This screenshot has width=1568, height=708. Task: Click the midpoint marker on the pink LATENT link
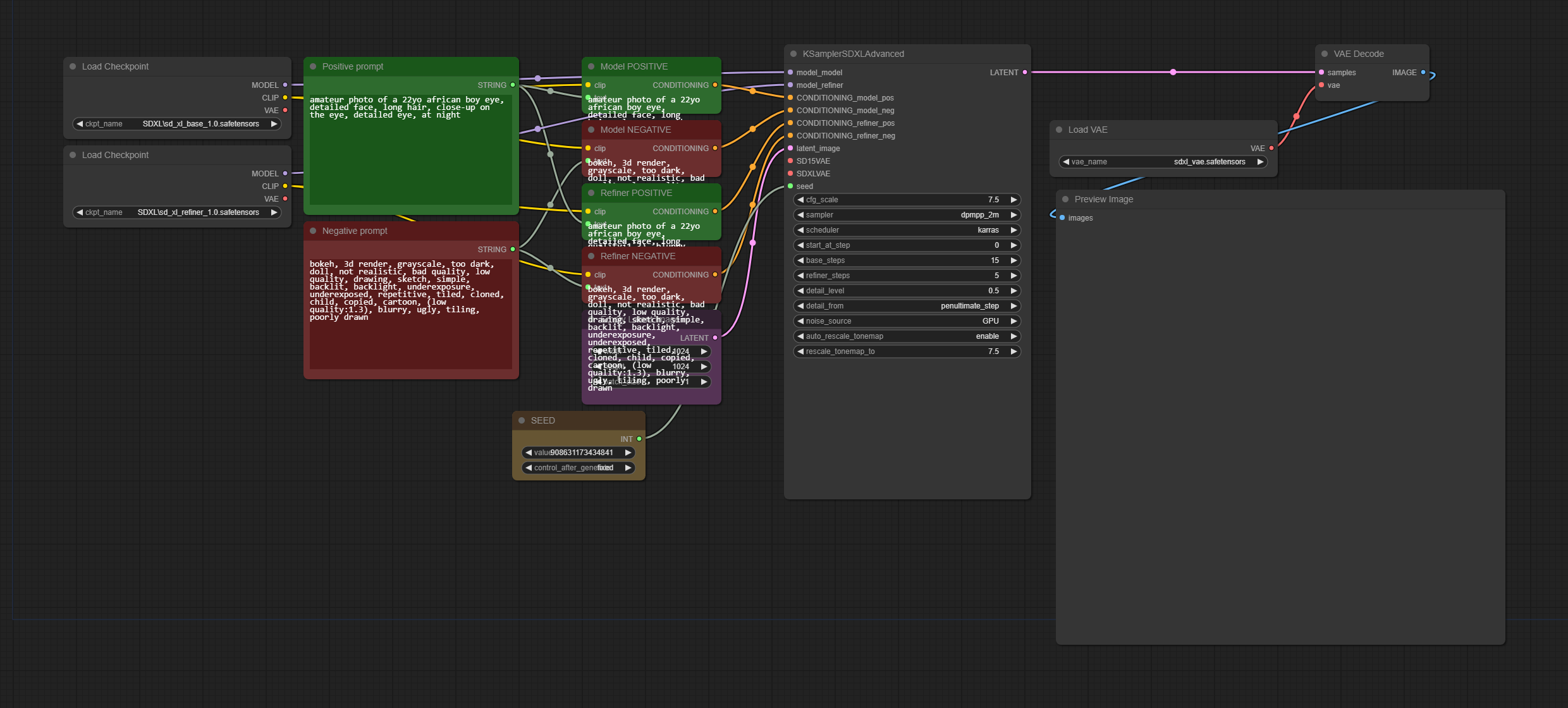[x=1173, y=72]
